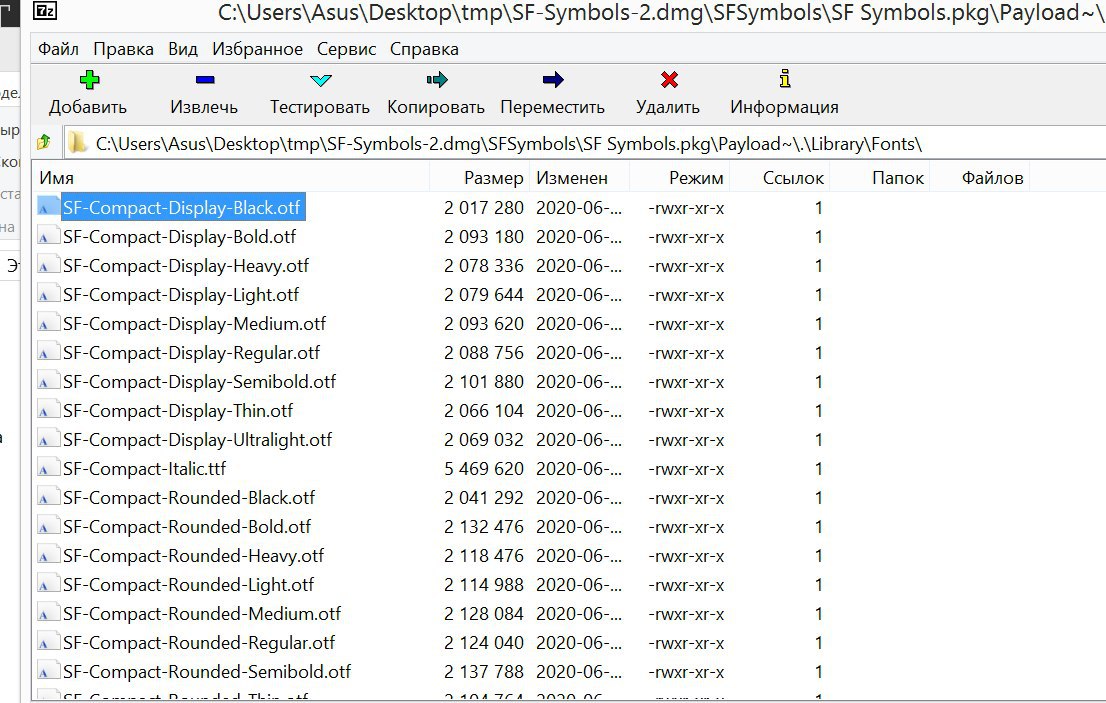Select SF-Compact-Display-Regular.otf file
The image size is (1106, 703).
191,353
